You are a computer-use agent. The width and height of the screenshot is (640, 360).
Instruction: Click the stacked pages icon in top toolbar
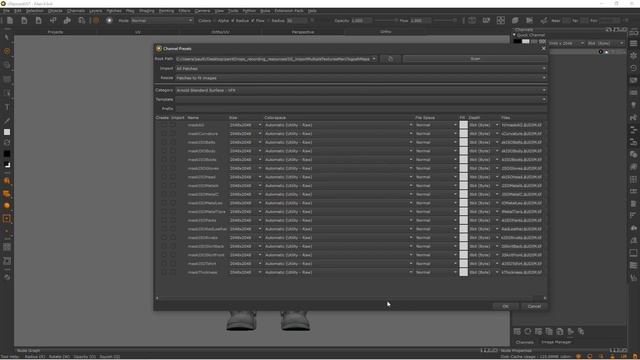click(x=515, y=20)
